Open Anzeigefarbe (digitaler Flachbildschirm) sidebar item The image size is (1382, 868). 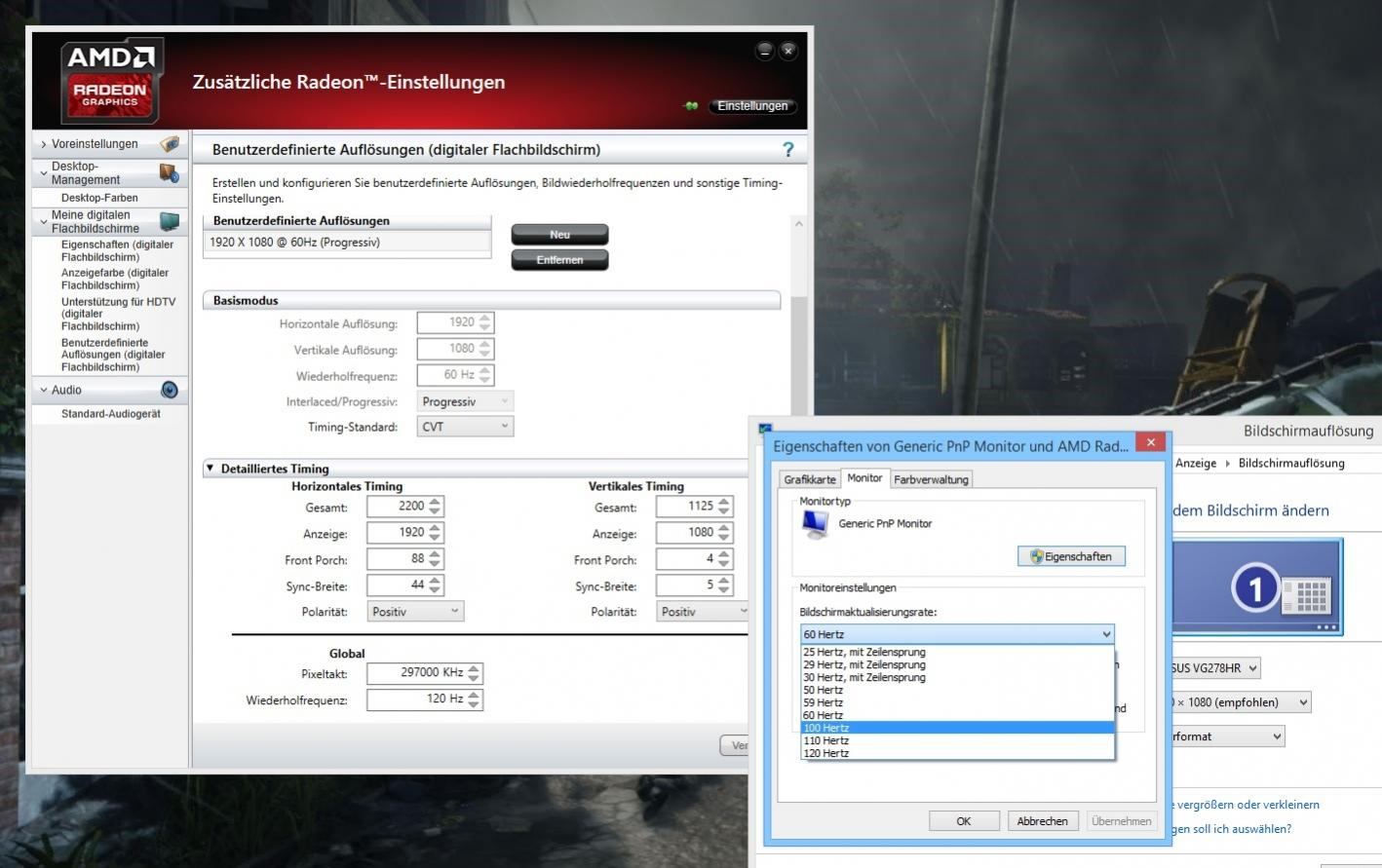point(115,280)
